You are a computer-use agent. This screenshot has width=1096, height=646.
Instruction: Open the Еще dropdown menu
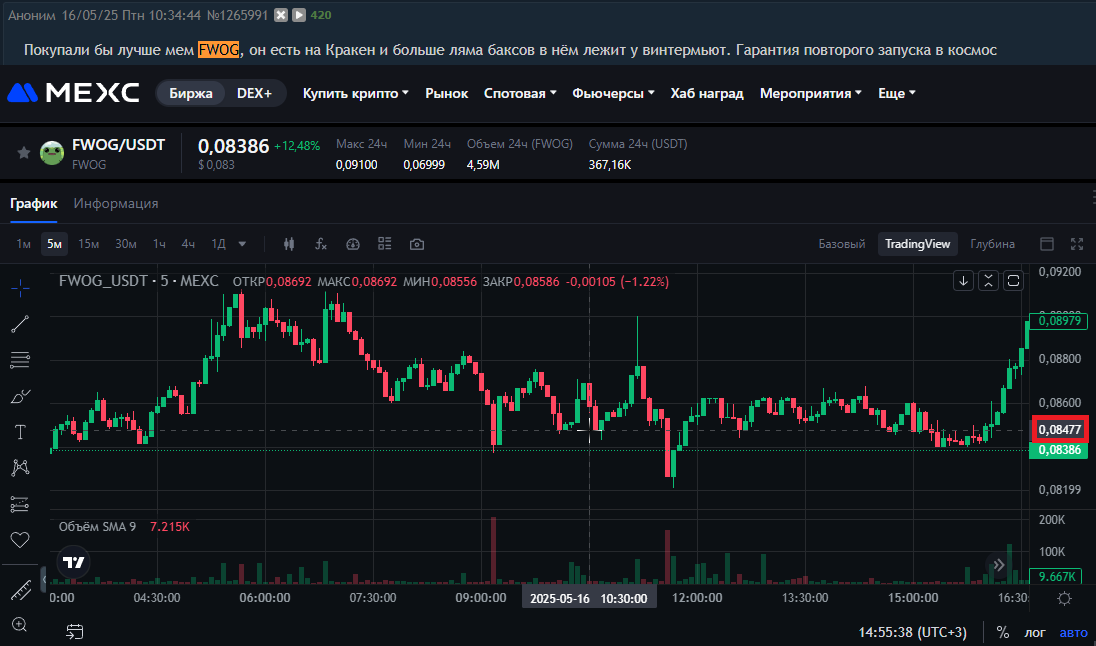[x=897, y=93]
